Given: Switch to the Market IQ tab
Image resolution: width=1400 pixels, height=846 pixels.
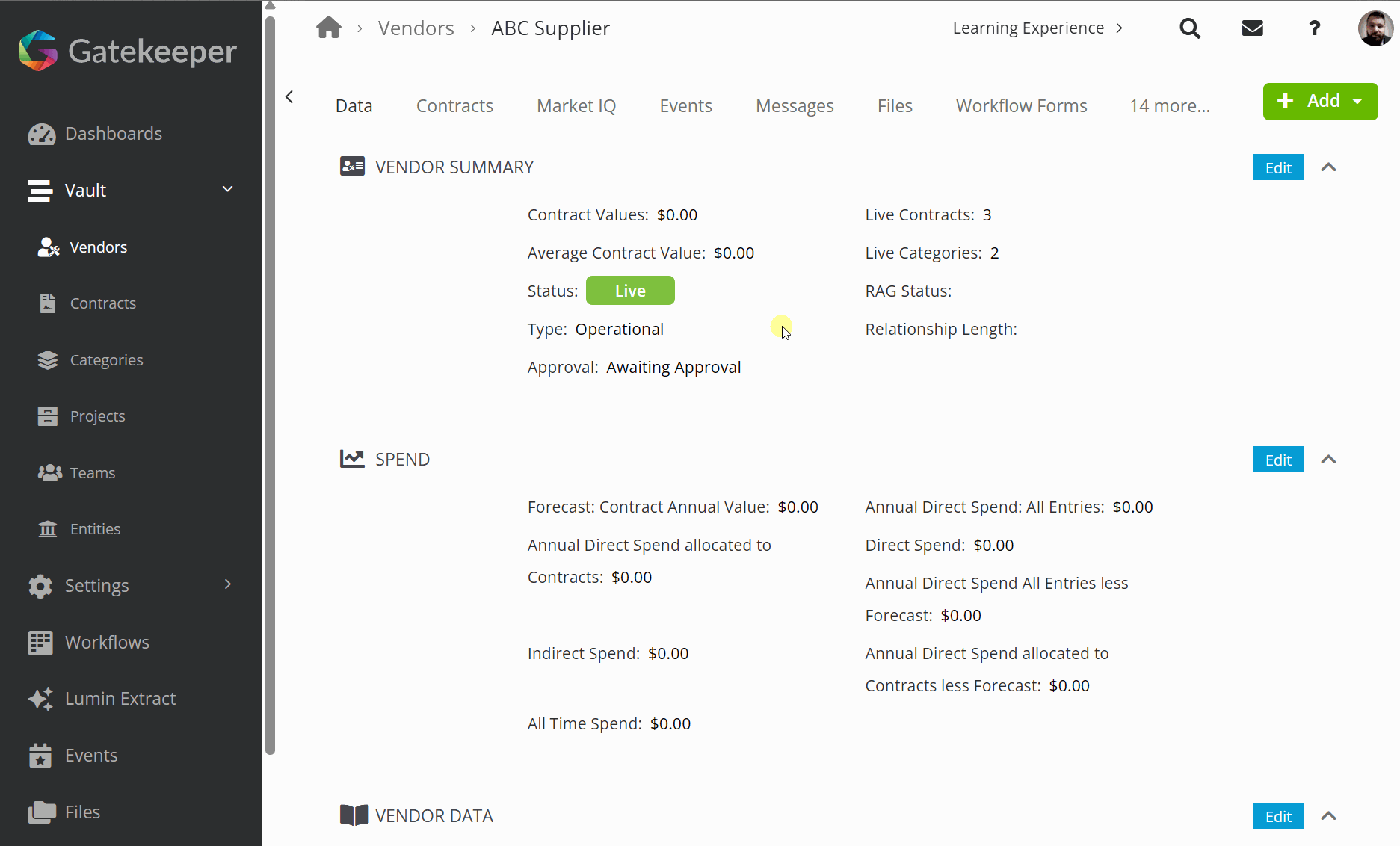Looking at the screenshot, I should coord(576,106).
